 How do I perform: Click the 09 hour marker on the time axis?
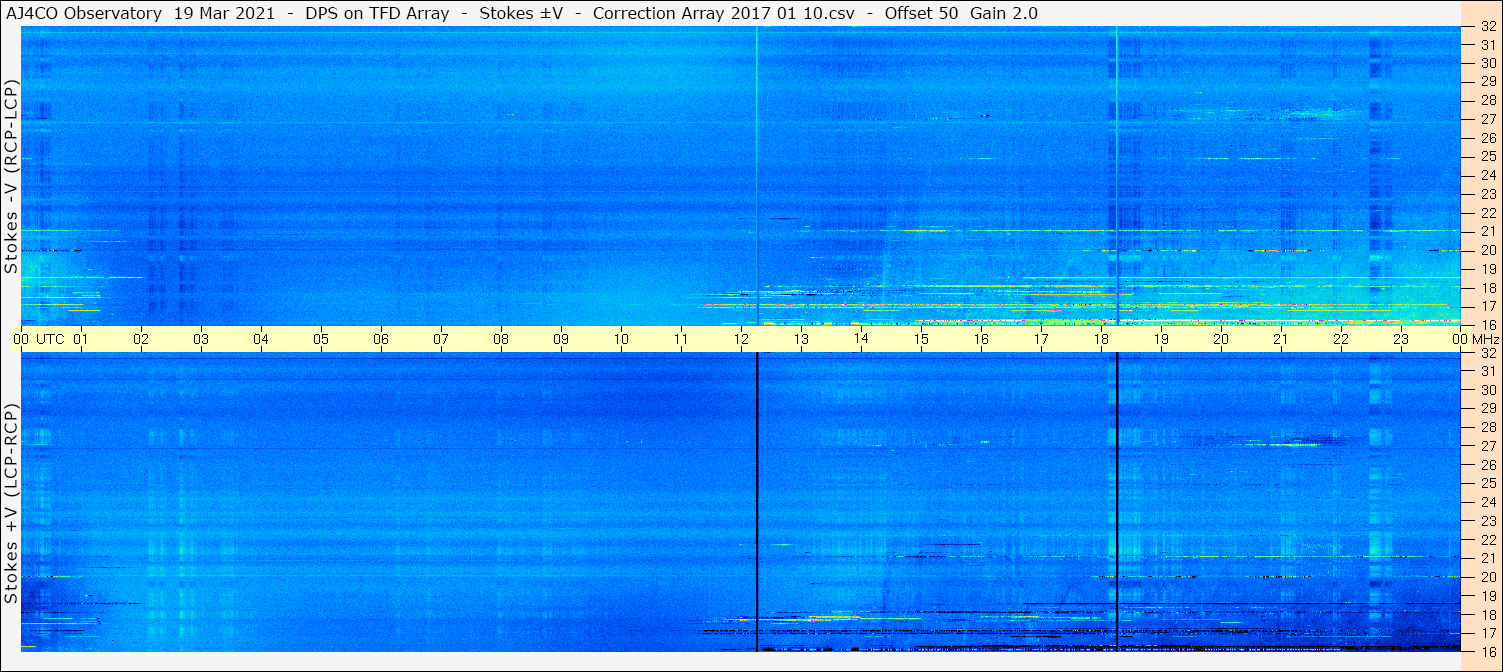(561, 340)
